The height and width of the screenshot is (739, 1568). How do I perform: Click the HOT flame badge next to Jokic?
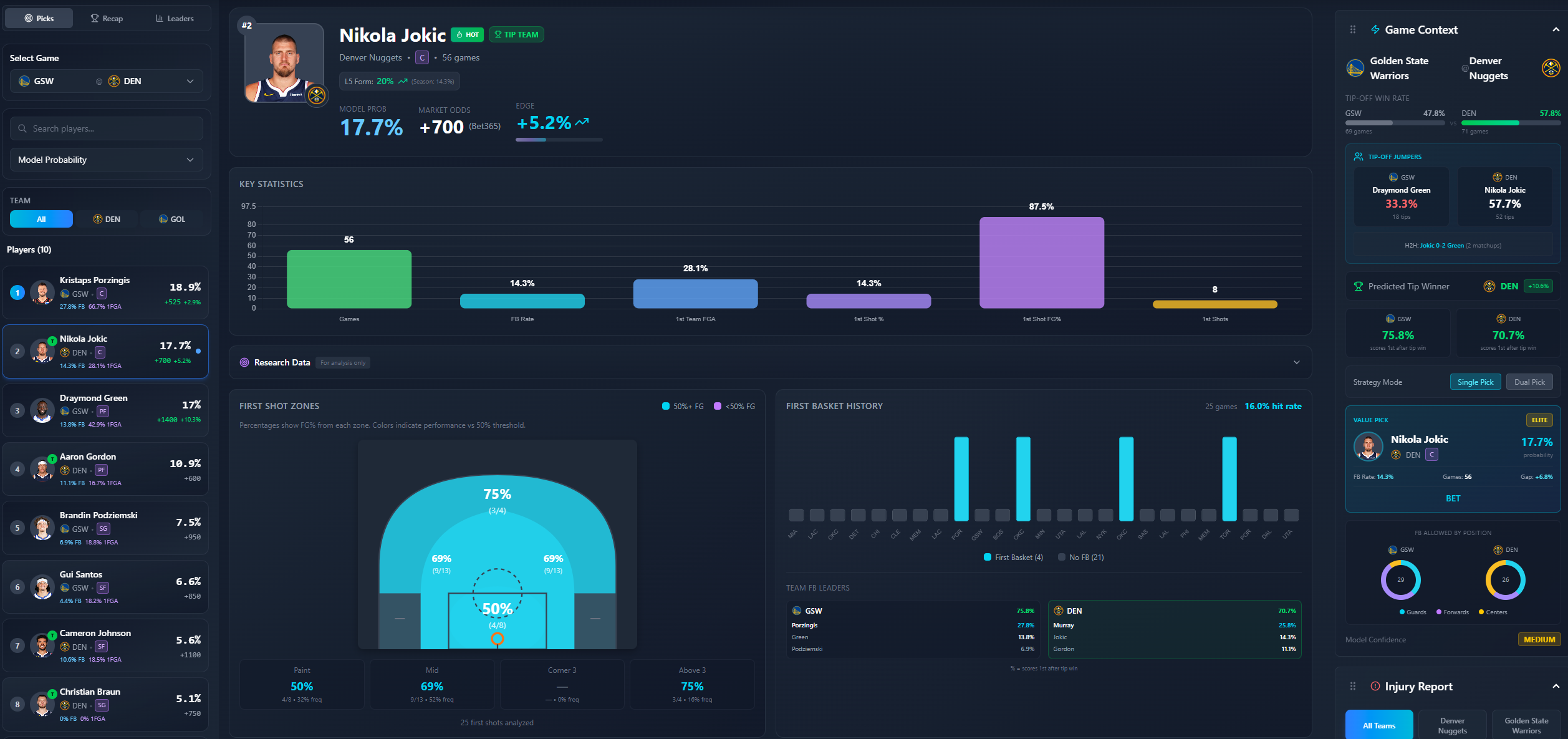point(466,35)
